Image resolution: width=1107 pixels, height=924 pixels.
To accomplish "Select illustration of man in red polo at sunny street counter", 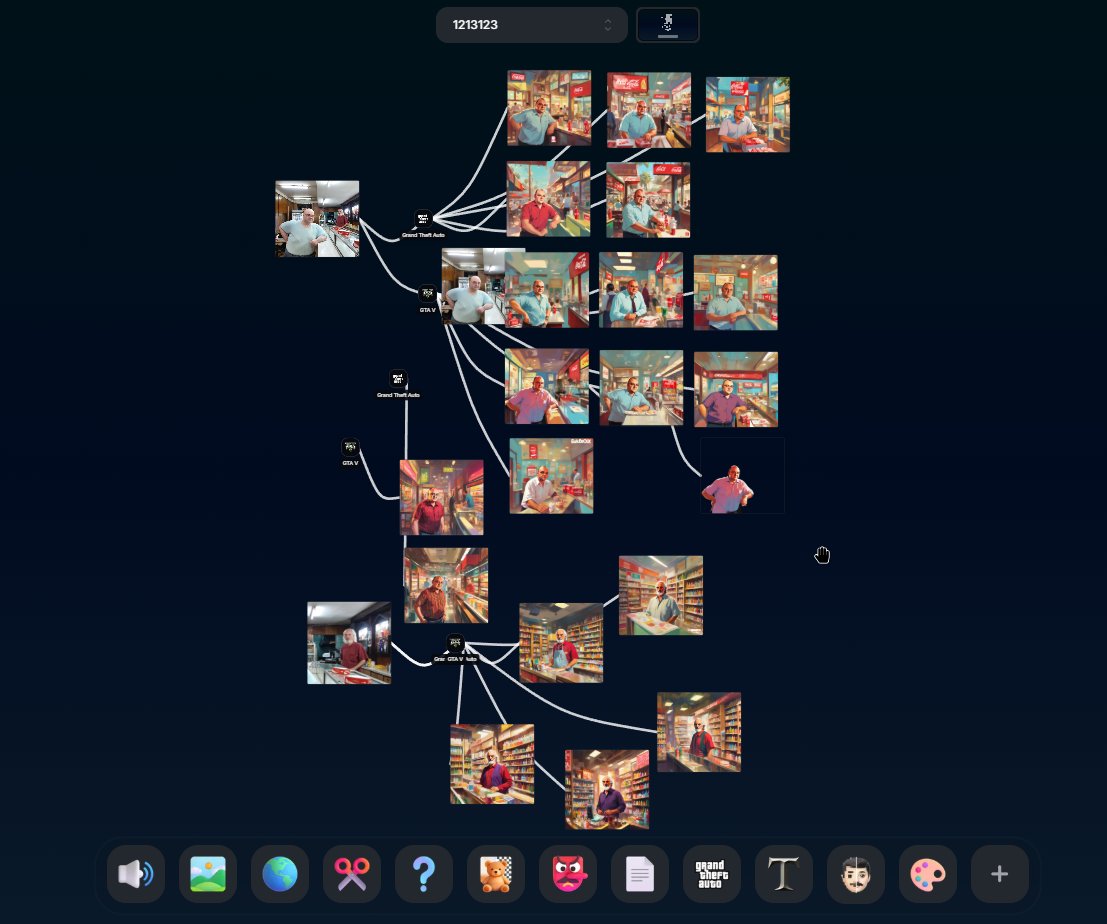I will (549, 199).
